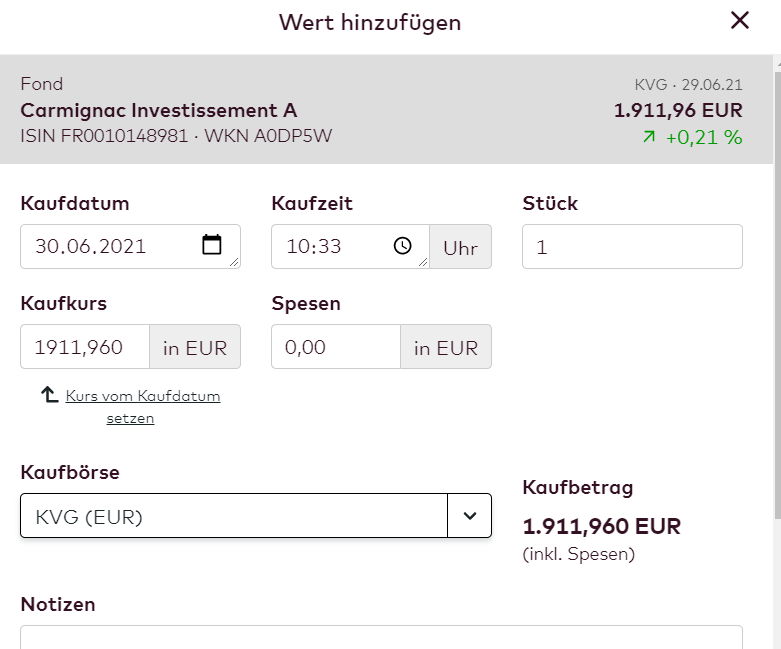The image size is (781, 649).
Task: Click the green price trend arrow
Action: pos(649,138)
